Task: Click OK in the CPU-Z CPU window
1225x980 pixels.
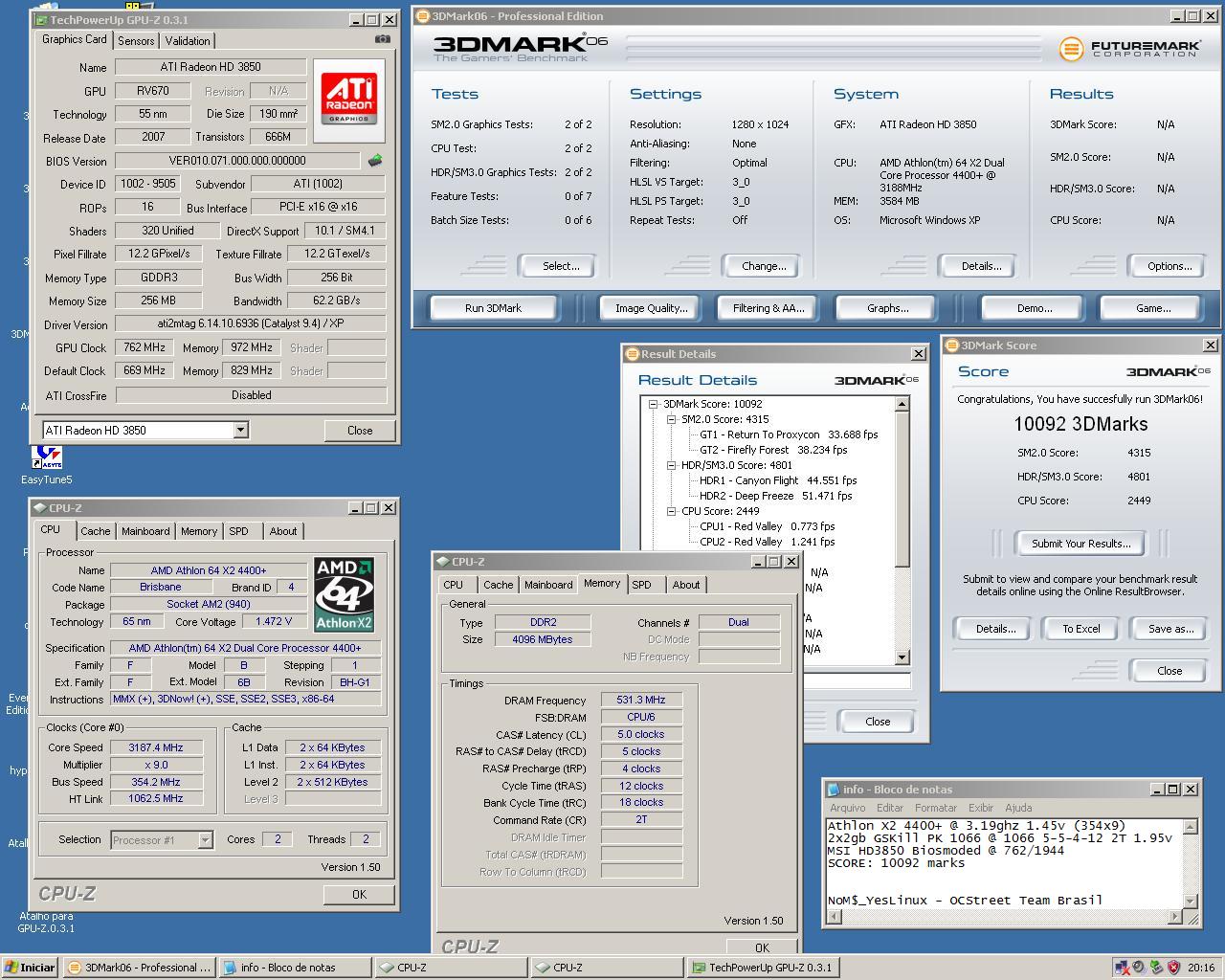Action: tap(359, 894)
